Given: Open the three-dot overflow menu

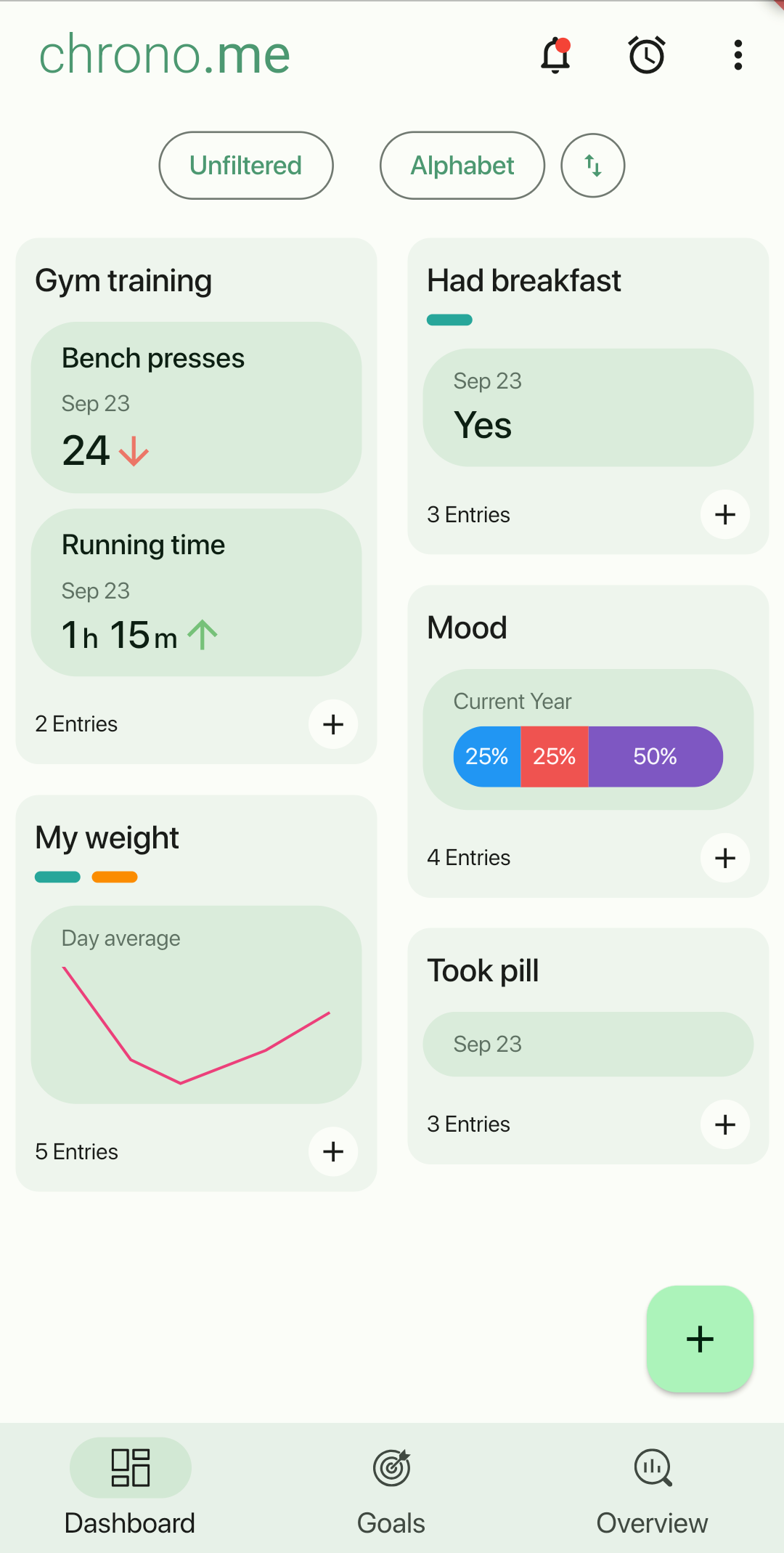Looking at the screenshot, I should [x=738, y=55].
